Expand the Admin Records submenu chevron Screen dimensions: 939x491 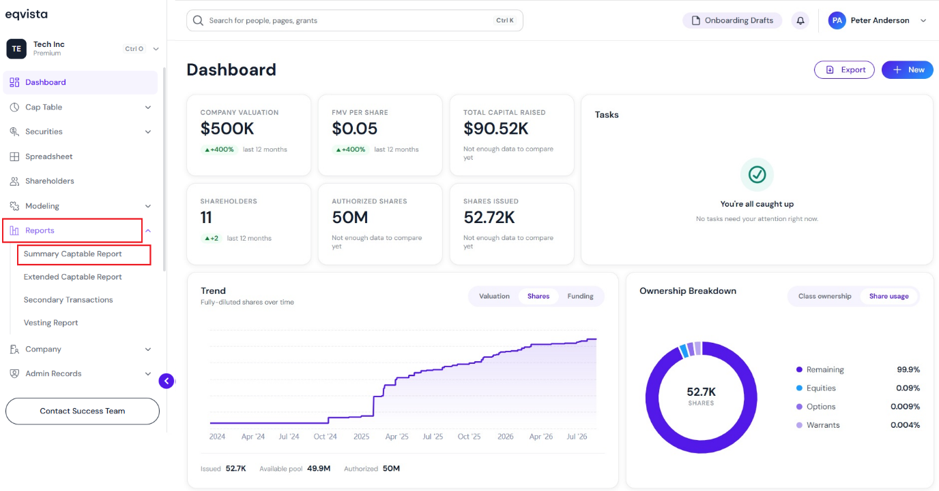(148, 374)
